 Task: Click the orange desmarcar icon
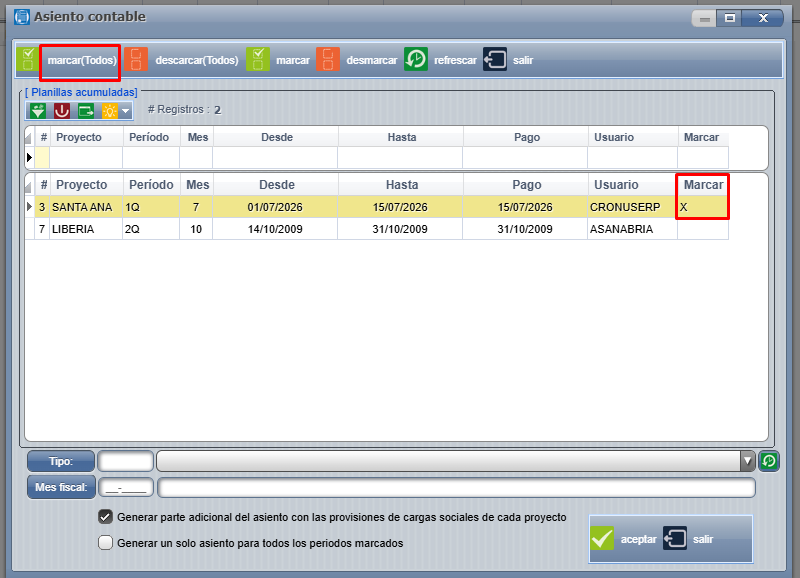(328, 60)
